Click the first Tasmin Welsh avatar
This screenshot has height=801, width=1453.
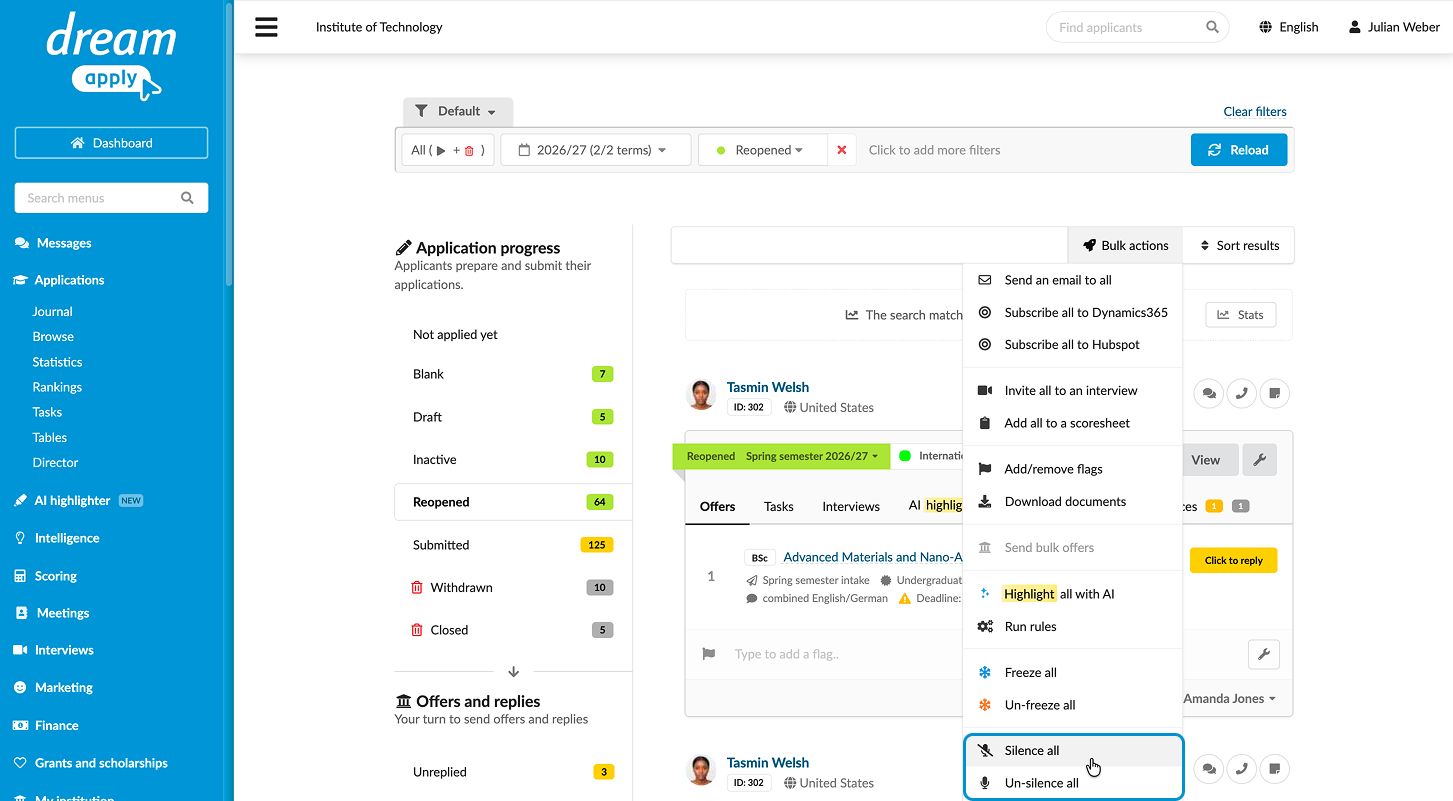click(701, 395)
